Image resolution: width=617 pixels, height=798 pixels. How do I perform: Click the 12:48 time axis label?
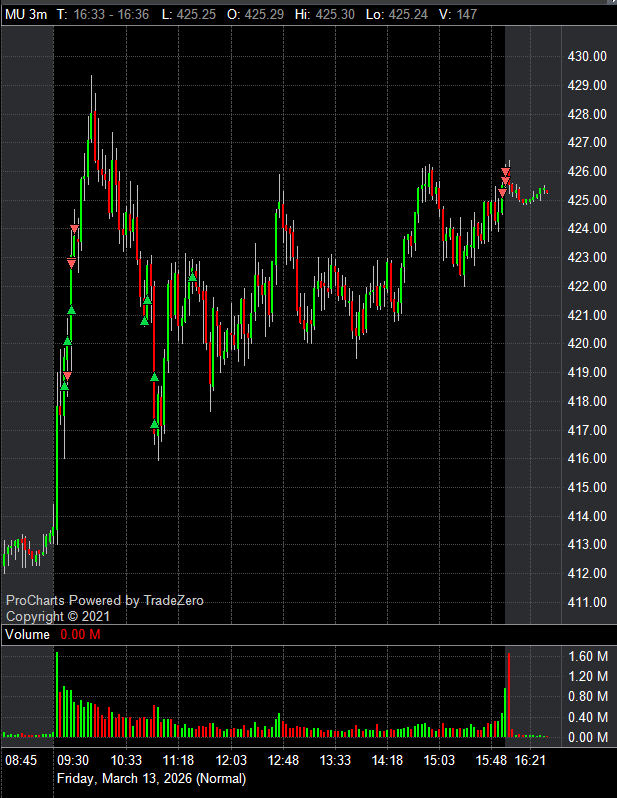283,760
